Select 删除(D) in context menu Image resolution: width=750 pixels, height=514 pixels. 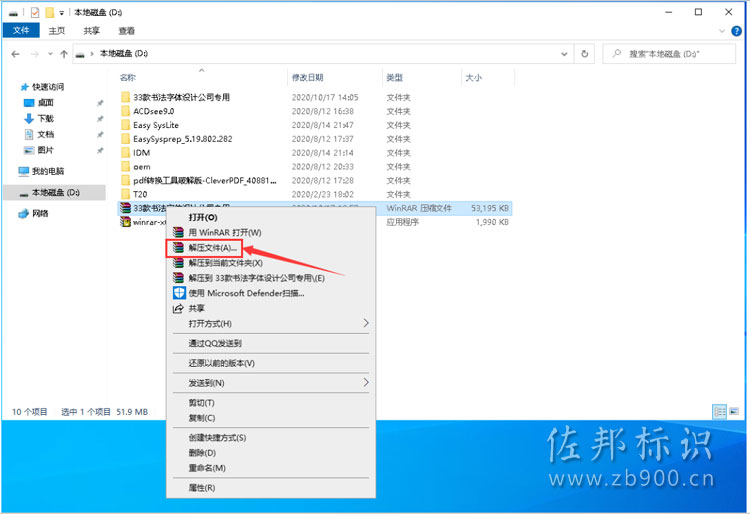coord(271,453)
